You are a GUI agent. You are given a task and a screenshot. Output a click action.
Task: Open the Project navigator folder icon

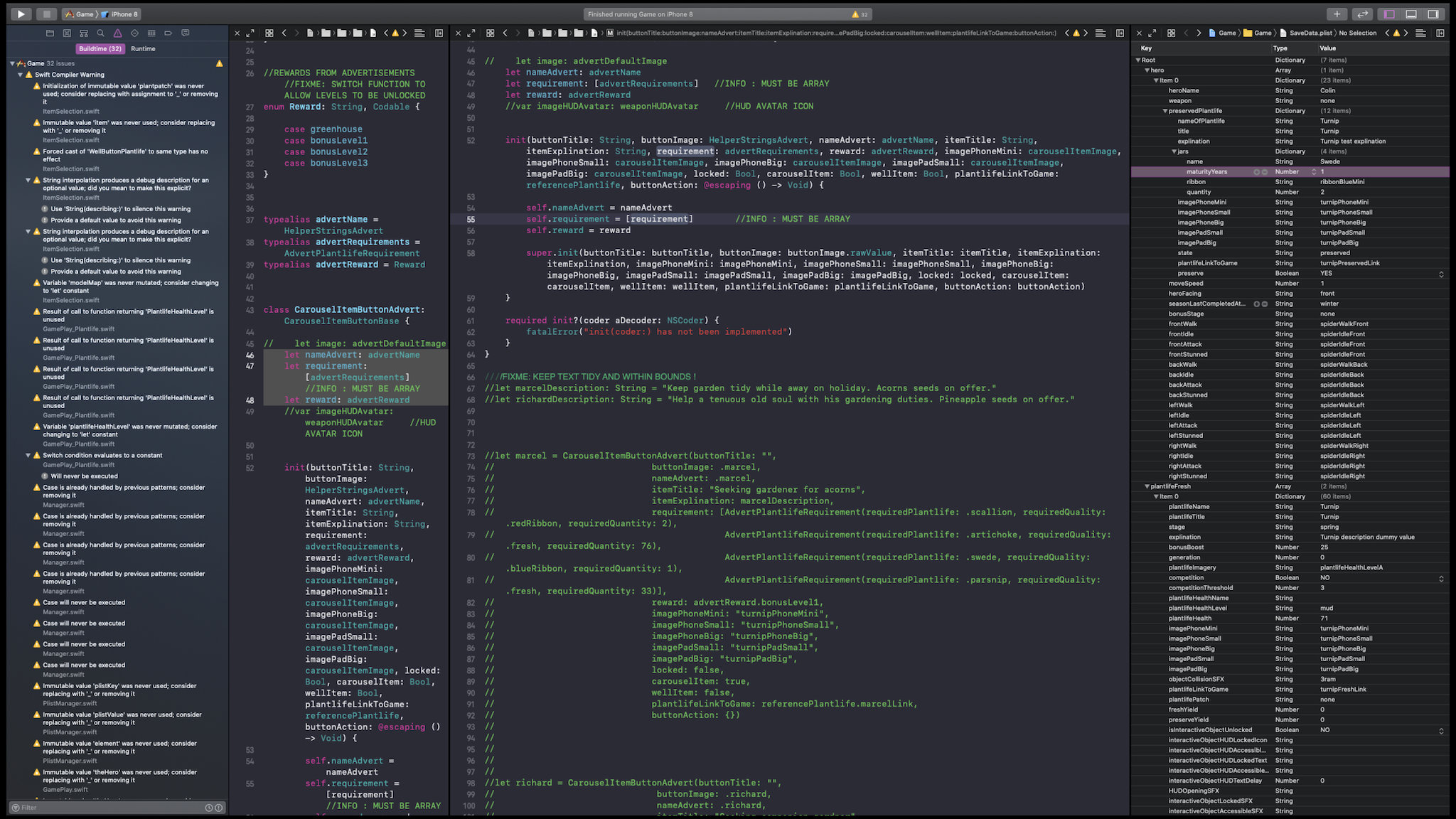[x=50, y=33]
